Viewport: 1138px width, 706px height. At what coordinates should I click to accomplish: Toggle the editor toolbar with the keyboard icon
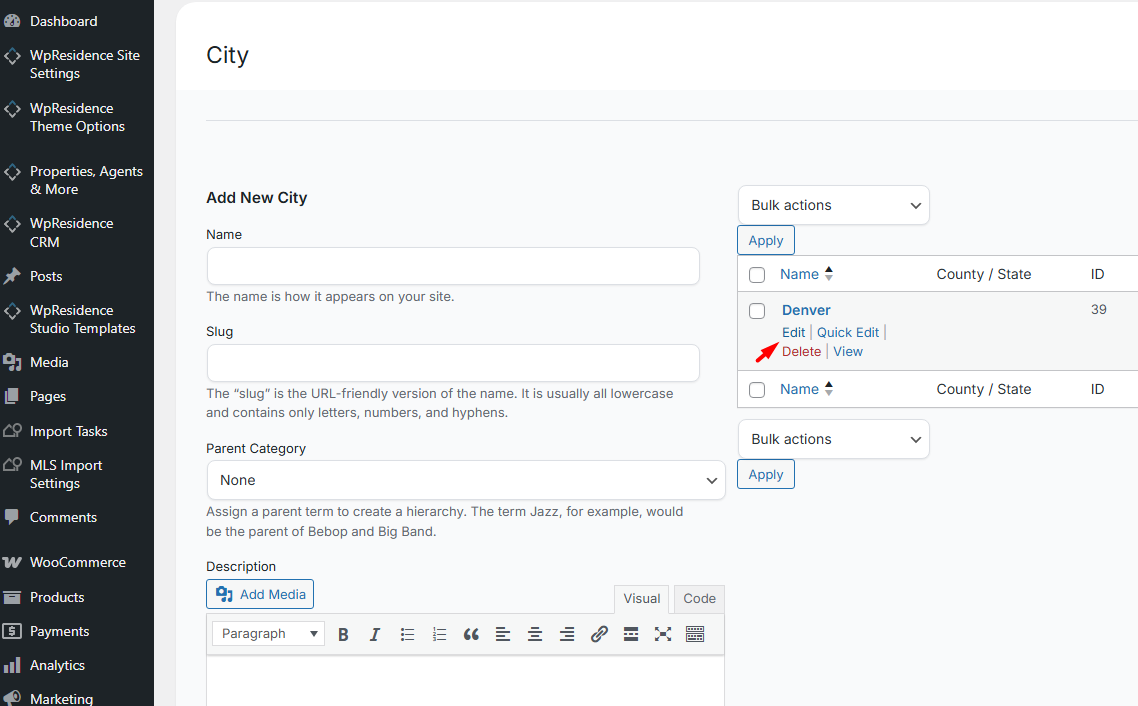pos(695,634)
